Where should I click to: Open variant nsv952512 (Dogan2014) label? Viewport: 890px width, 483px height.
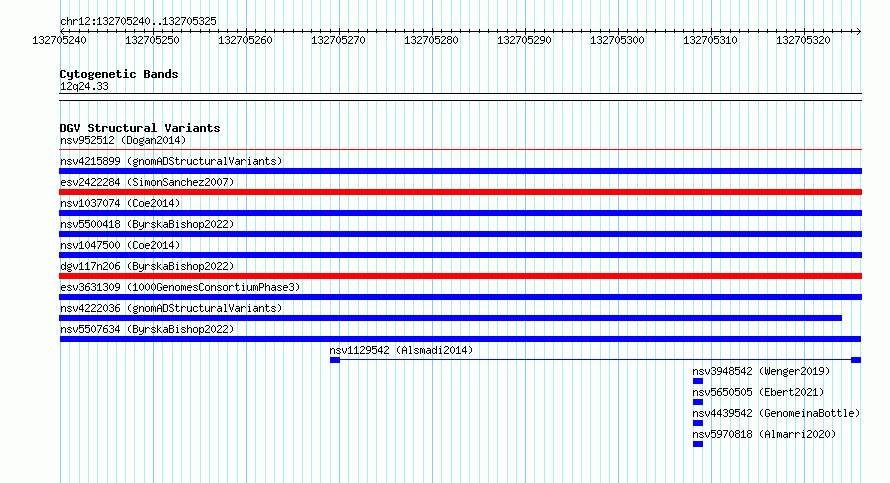123,140
